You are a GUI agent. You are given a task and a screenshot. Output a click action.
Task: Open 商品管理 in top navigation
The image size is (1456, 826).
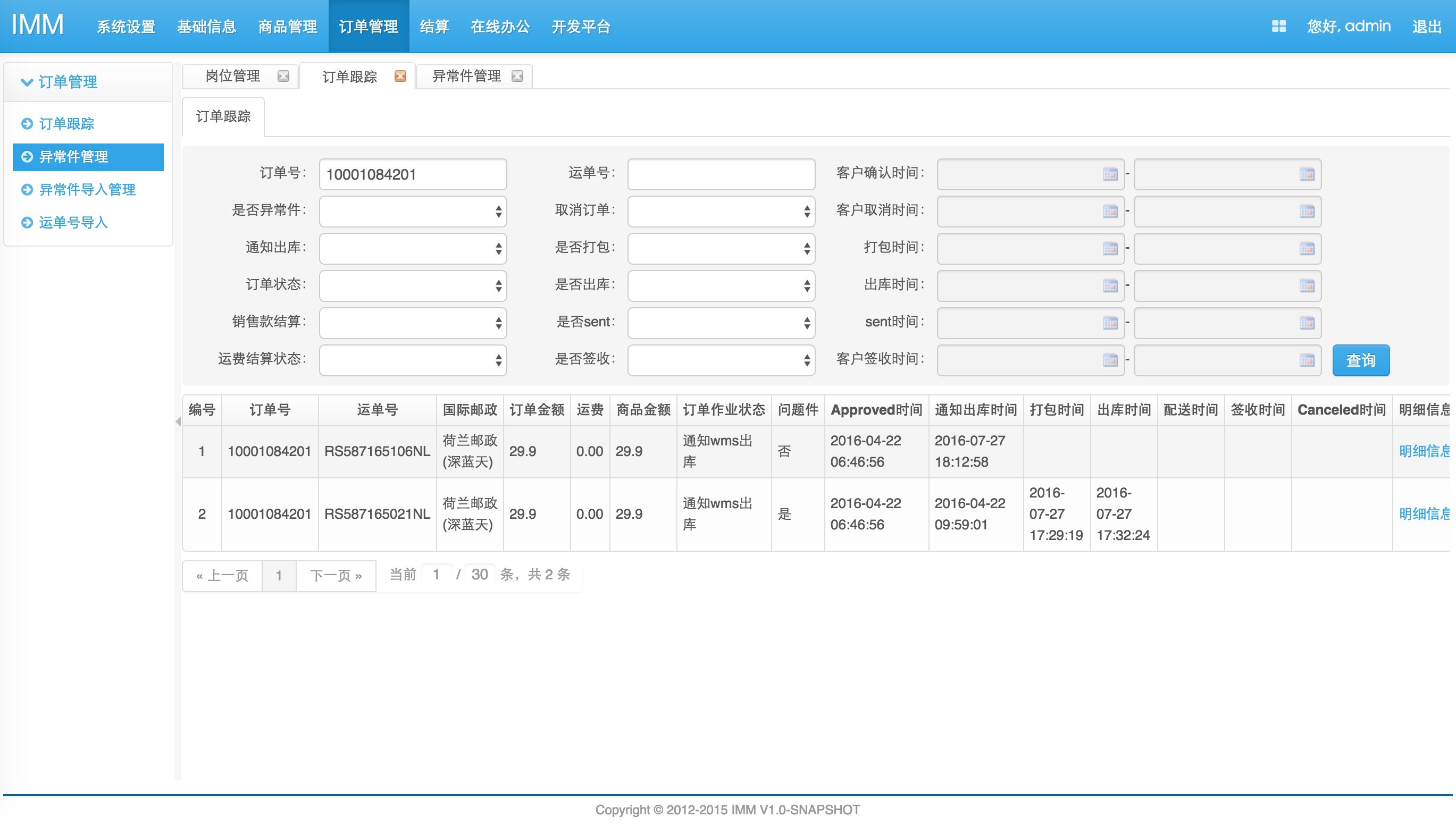(x=287, y=27)
